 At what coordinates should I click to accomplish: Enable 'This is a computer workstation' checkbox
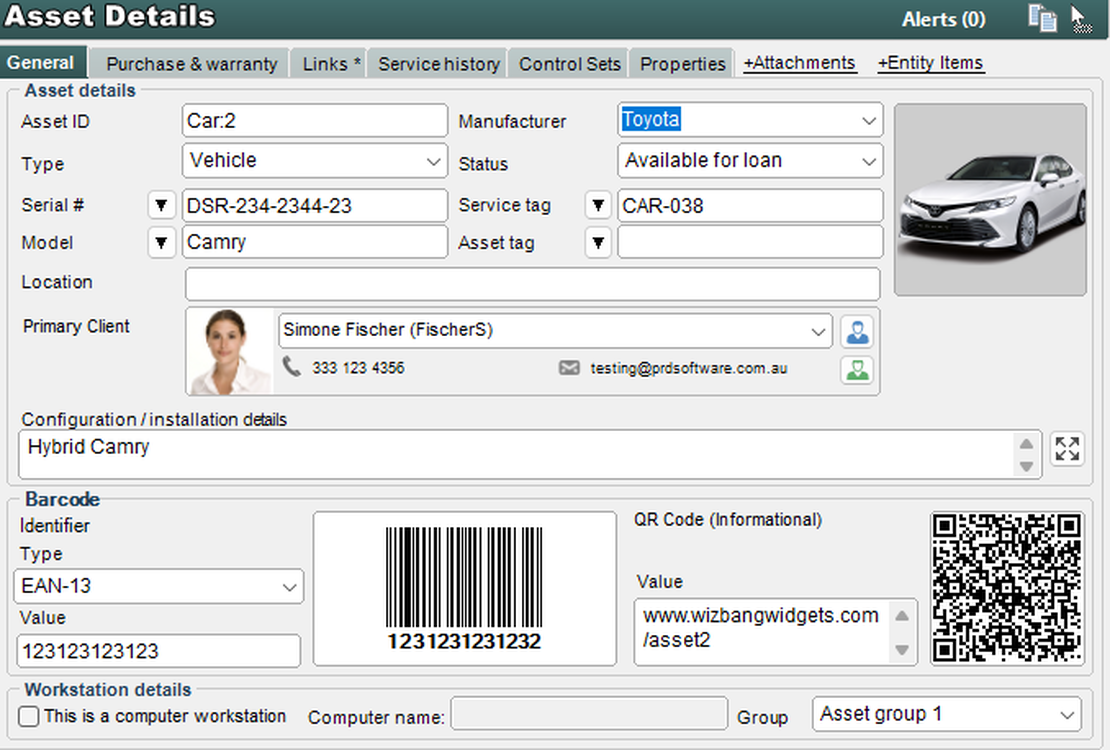pos(30,716)
